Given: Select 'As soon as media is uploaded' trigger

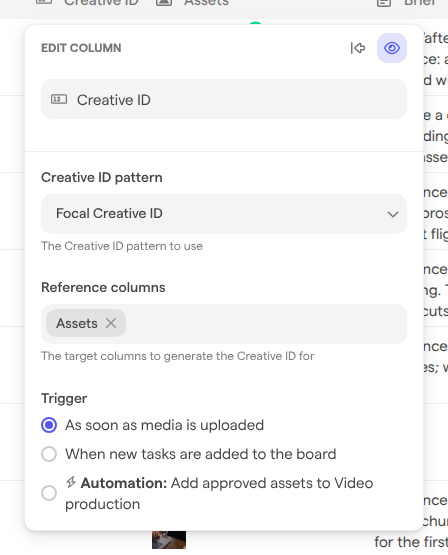Looking at the screenshot, I should 49,425.
